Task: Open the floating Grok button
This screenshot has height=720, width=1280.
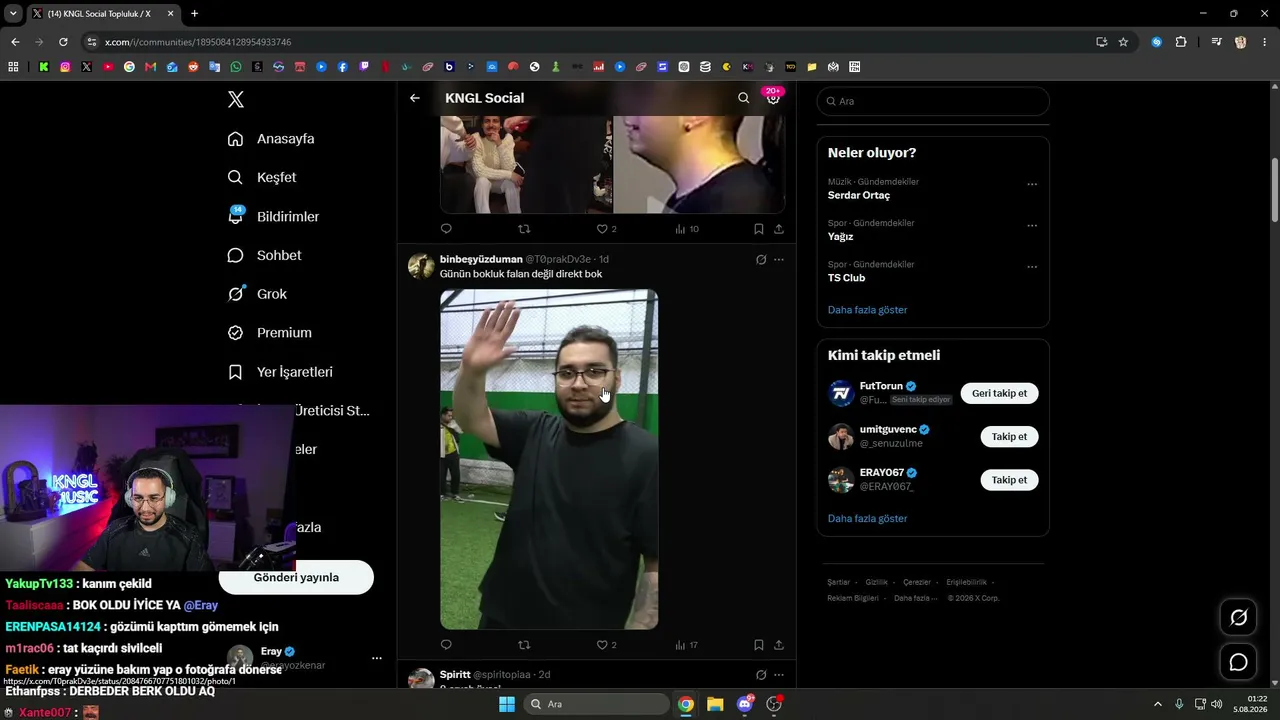Action: click(x=1238, y=618)
